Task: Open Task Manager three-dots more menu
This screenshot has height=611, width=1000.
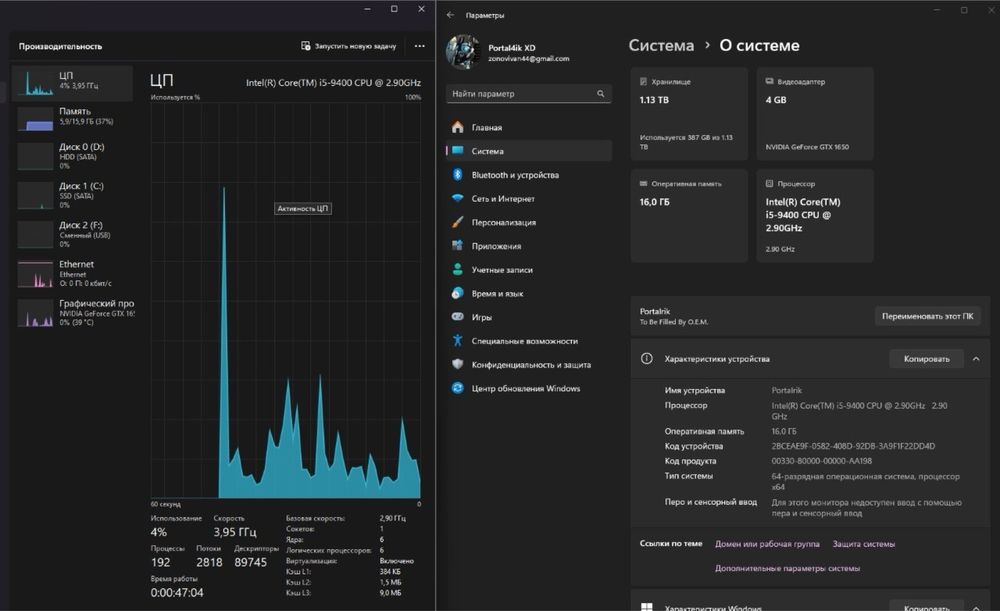Action: (419, 46)
